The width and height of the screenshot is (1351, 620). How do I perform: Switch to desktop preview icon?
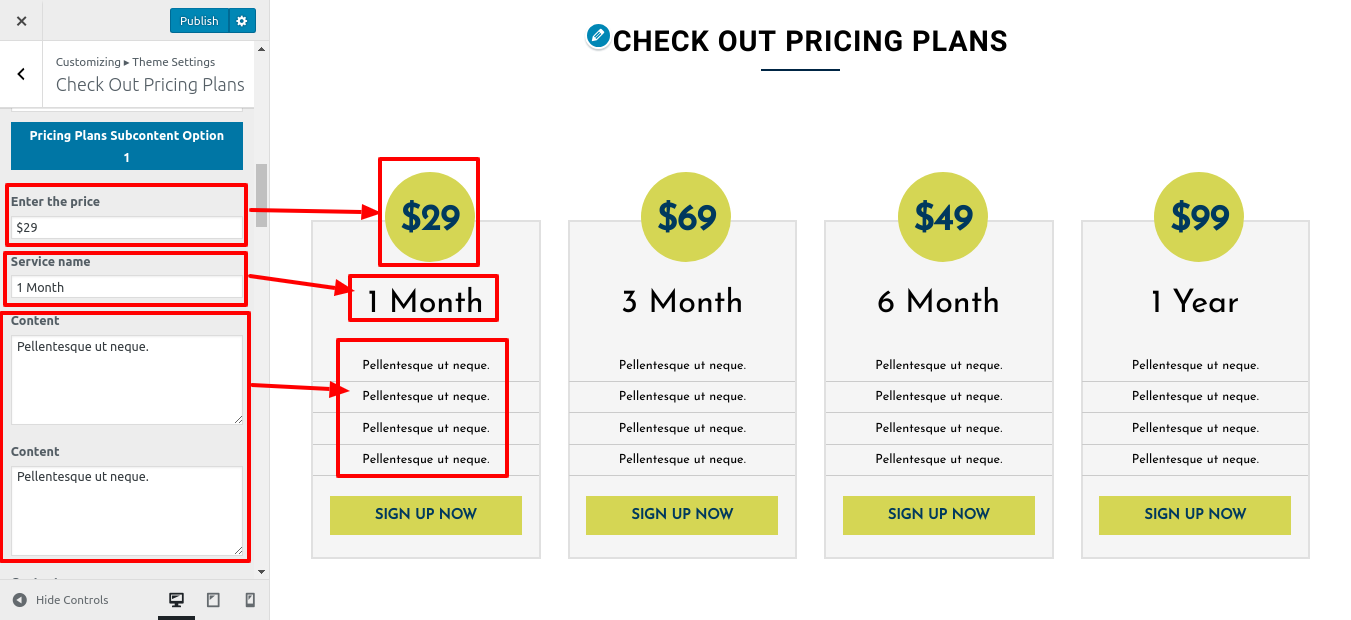pyautogui.click(x=176, y=600)
